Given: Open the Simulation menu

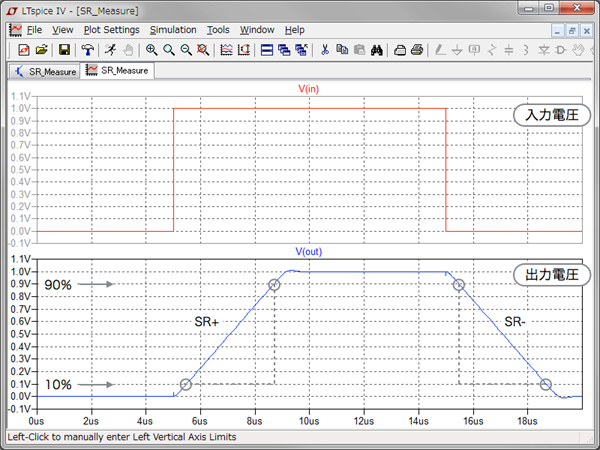Looking at the screenshot, I should coord(173,30).
